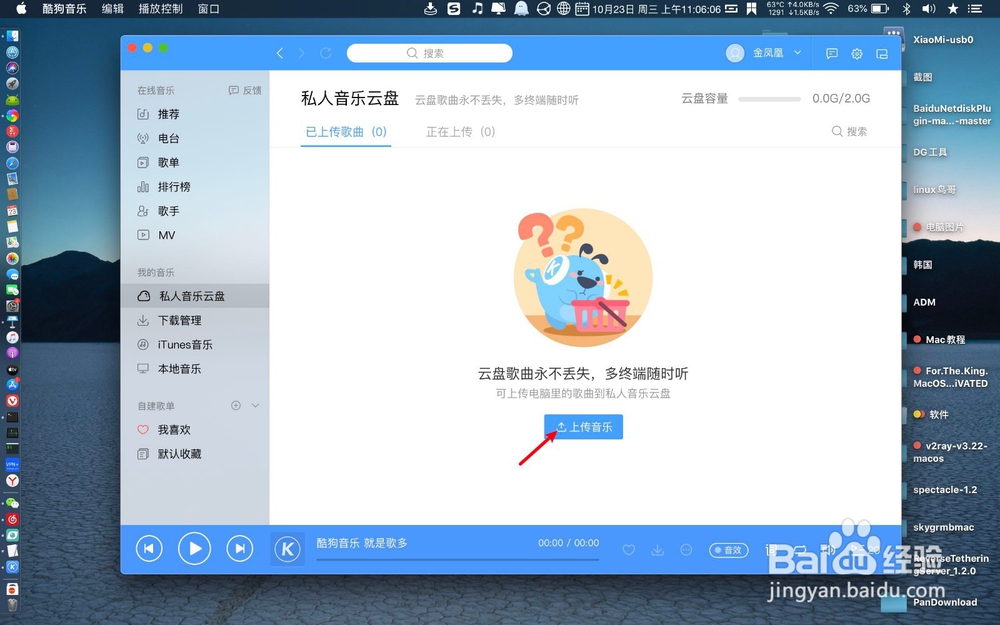Open the XiaoMi-usb0 desktop item
1000x625 pixels.
pyautogui.click(x=943, y=40)
